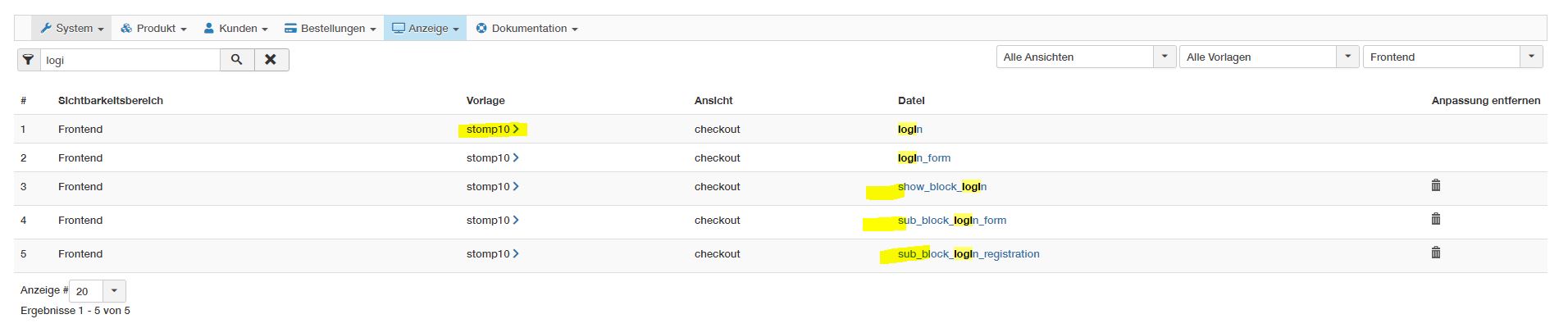This screenshot has height=328, width=1568.
Task: Sort by the Datei column header
Action: (911, 101)
